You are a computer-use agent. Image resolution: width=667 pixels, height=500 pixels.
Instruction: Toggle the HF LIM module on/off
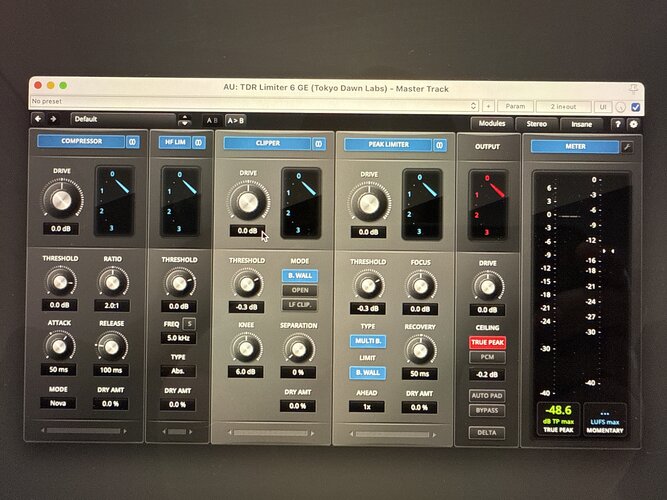pos(175,142)
